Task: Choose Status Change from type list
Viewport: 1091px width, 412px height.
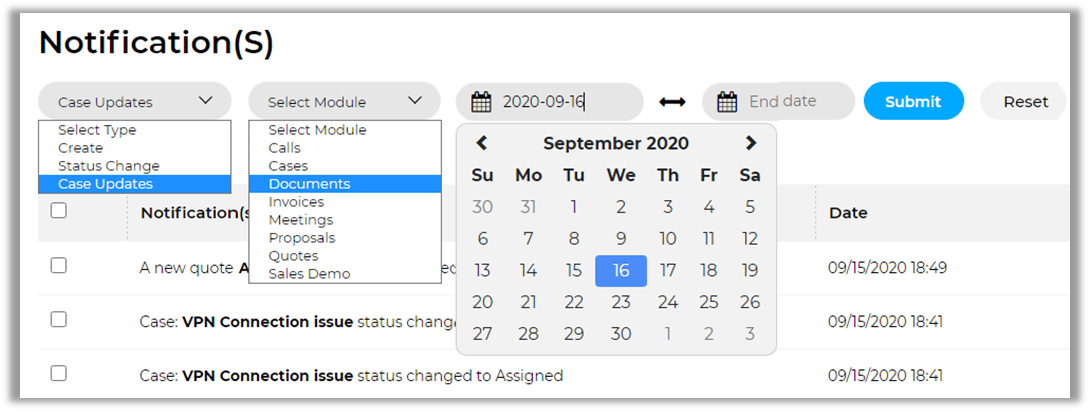Action: pos(108,166)
